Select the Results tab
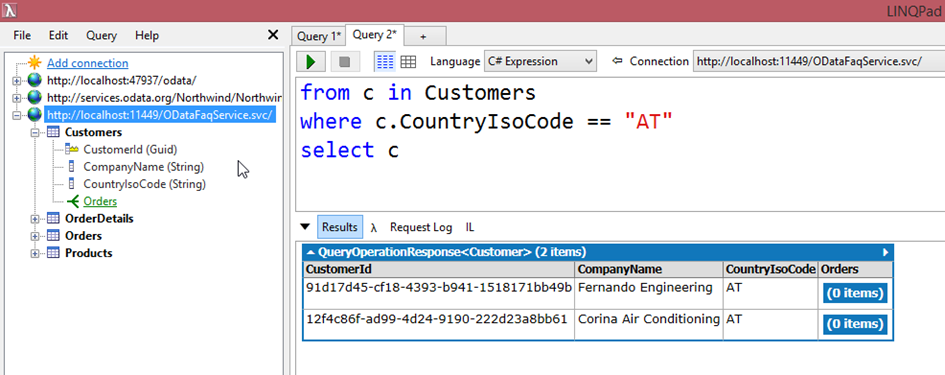Screen dimensions: 945x375 tap(340, 227)
